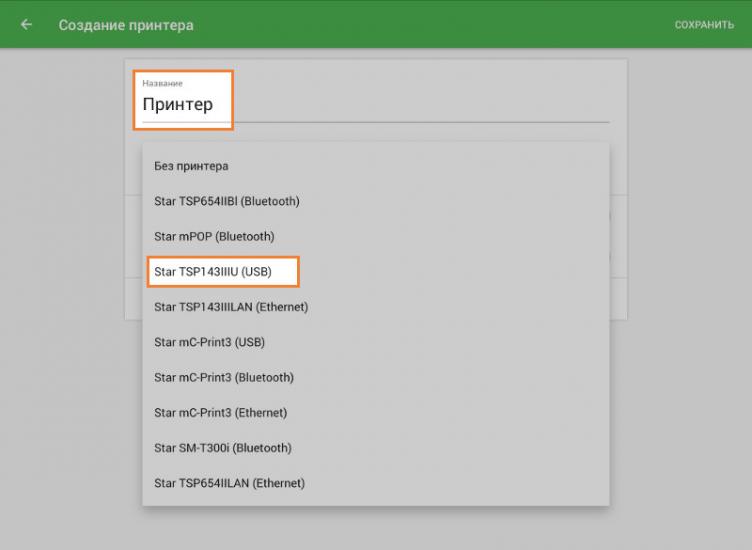Choose Star mC-Print3 (Ethernet) item
The image size is (752, 550).
(220, 413)
